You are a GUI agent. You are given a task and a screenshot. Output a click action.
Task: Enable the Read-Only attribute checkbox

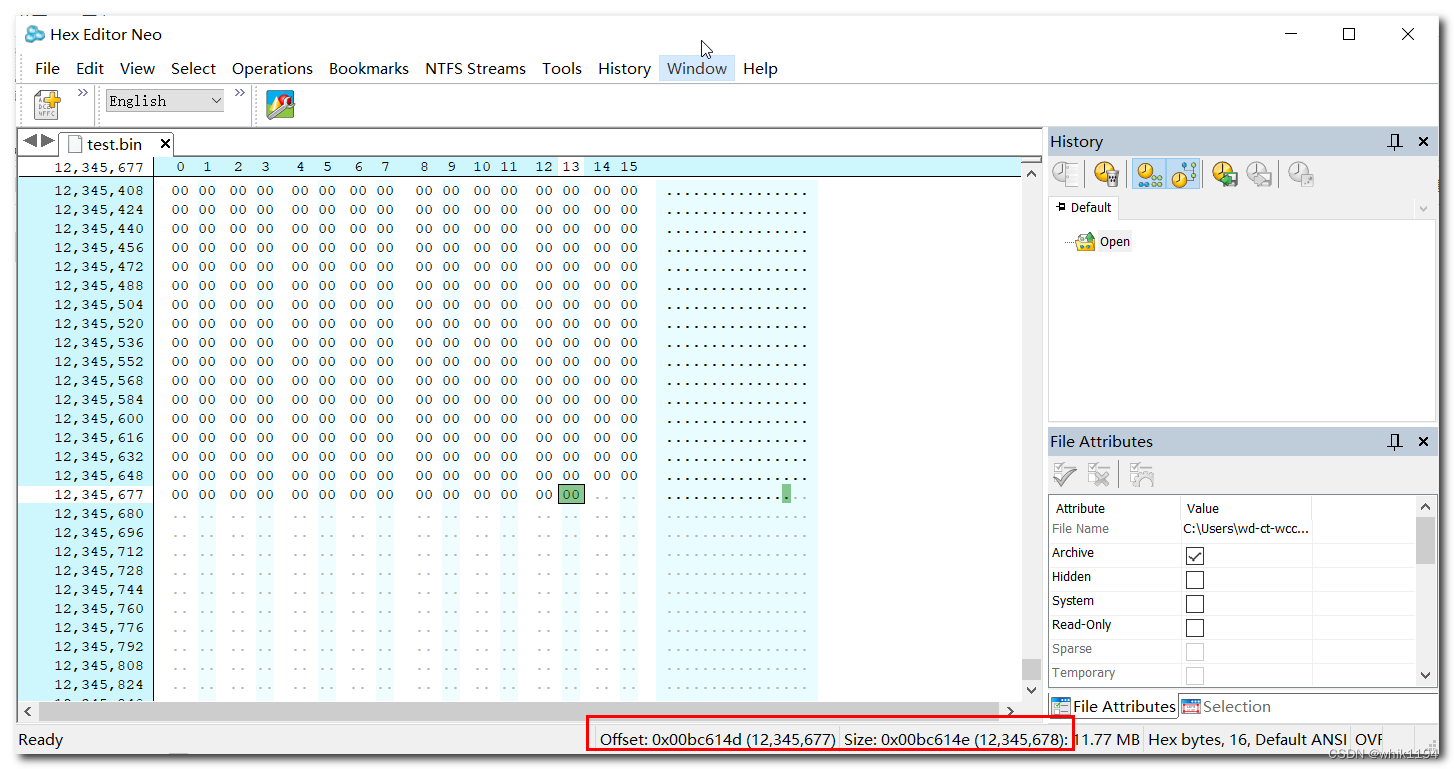click(x=1195, y=627)
